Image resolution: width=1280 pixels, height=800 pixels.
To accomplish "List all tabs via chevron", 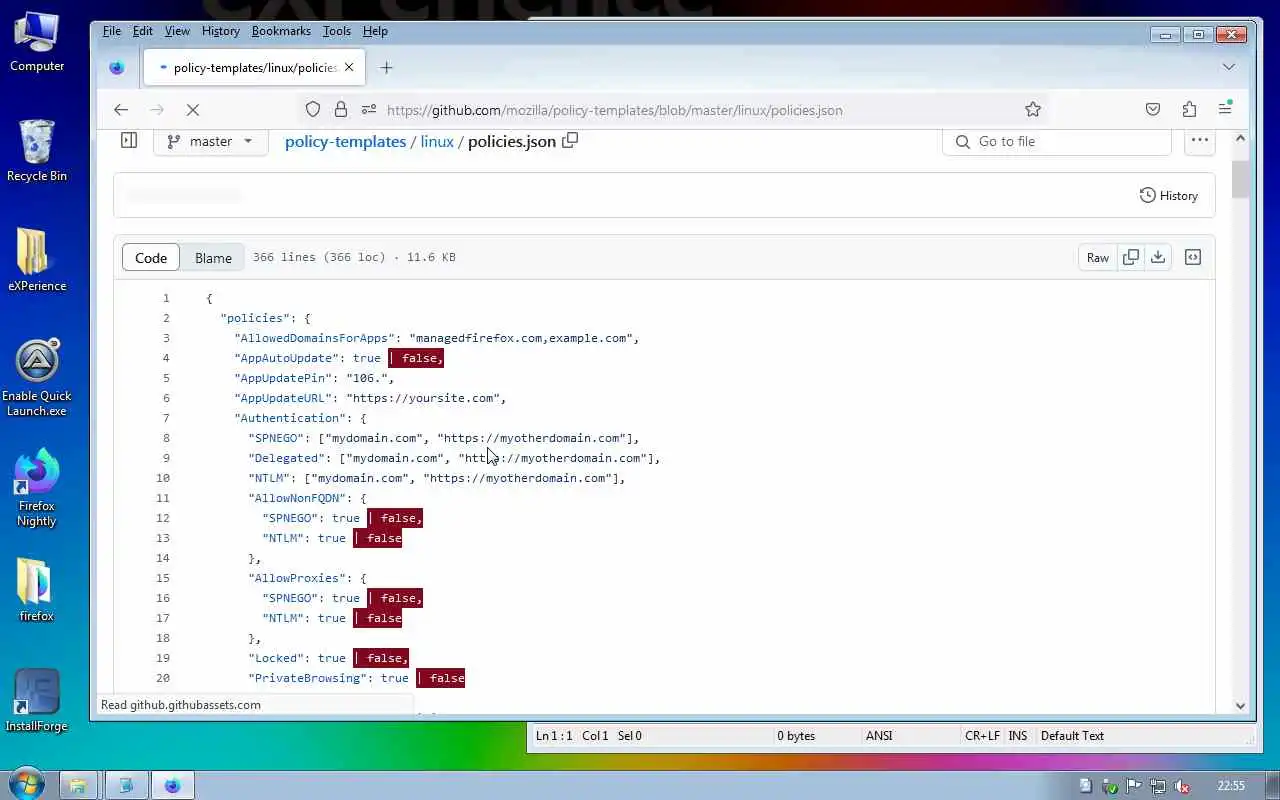I will pos(1229,67).
